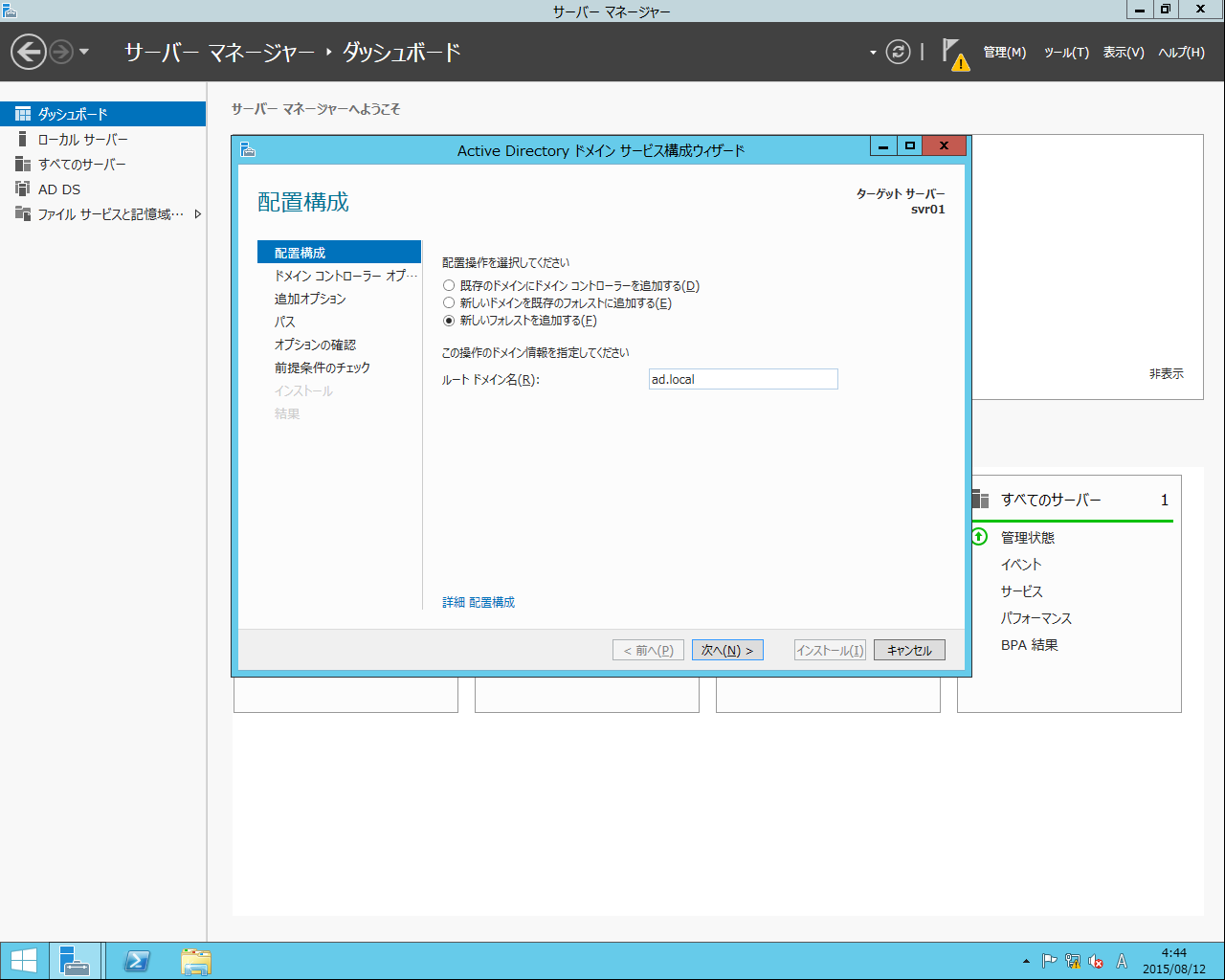Click the Server Manager title bar icon
This screenshot has width=1225, height=980.
tap(10, 11)
